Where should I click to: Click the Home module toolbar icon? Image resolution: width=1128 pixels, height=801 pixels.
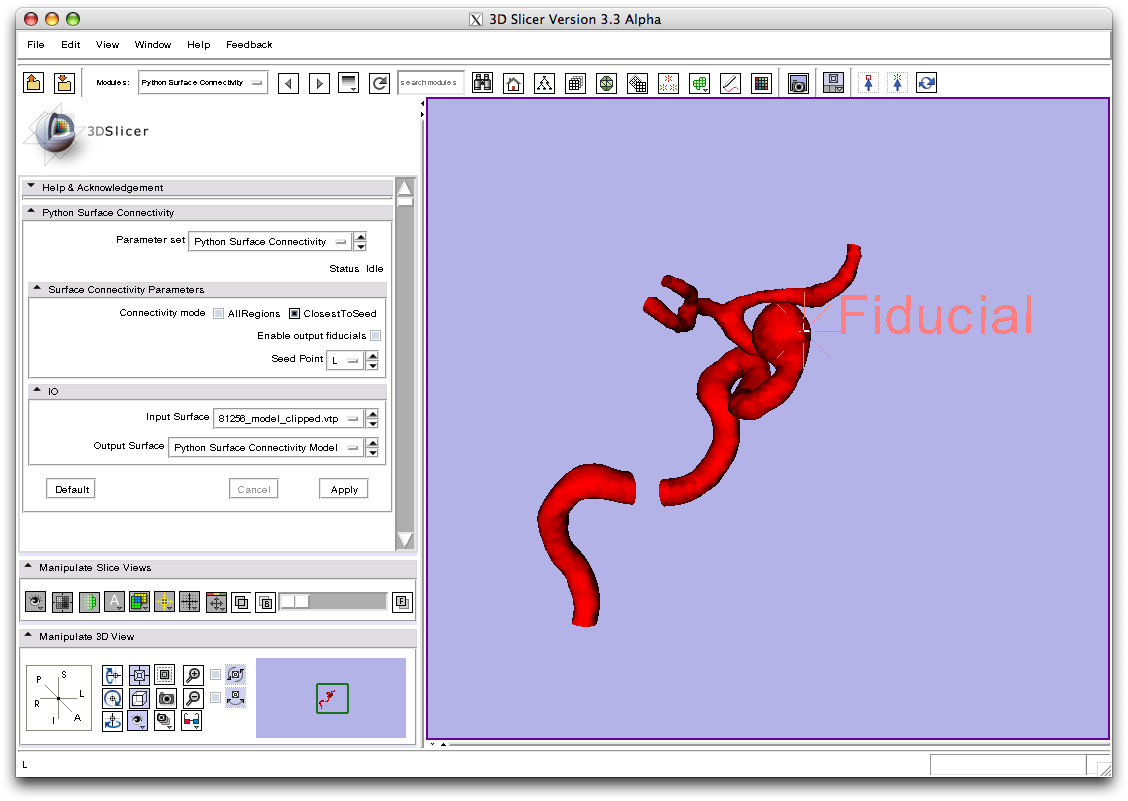(513, 84)
